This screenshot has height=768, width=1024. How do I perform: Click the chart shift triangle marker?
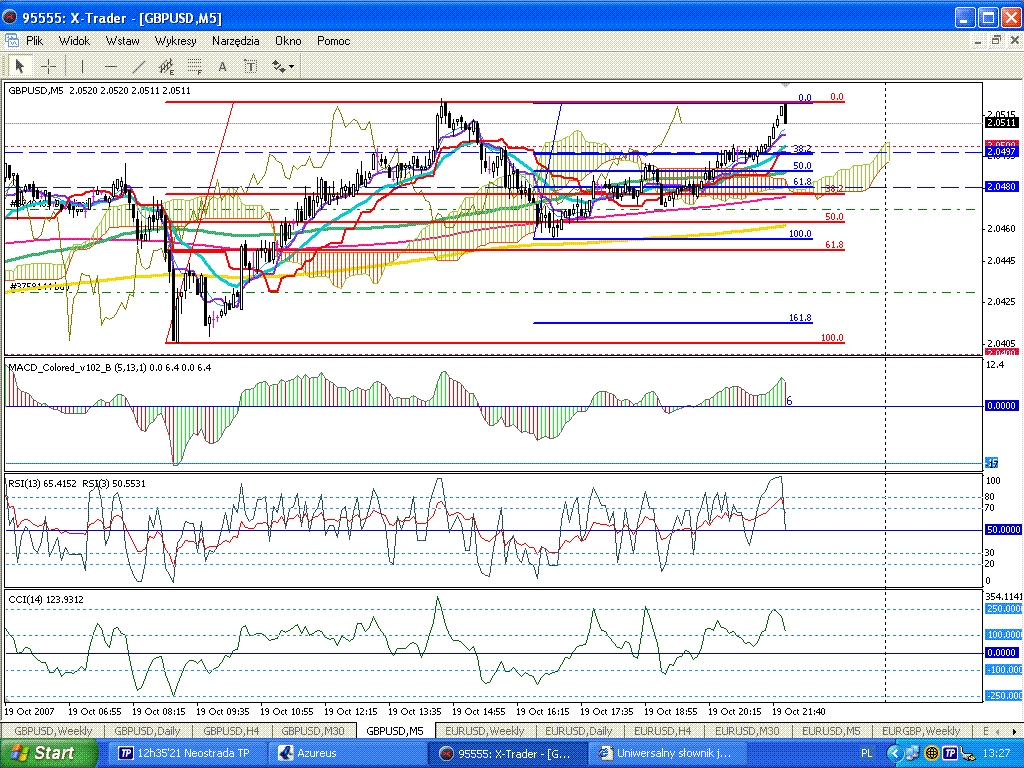(x=786, y=86)
